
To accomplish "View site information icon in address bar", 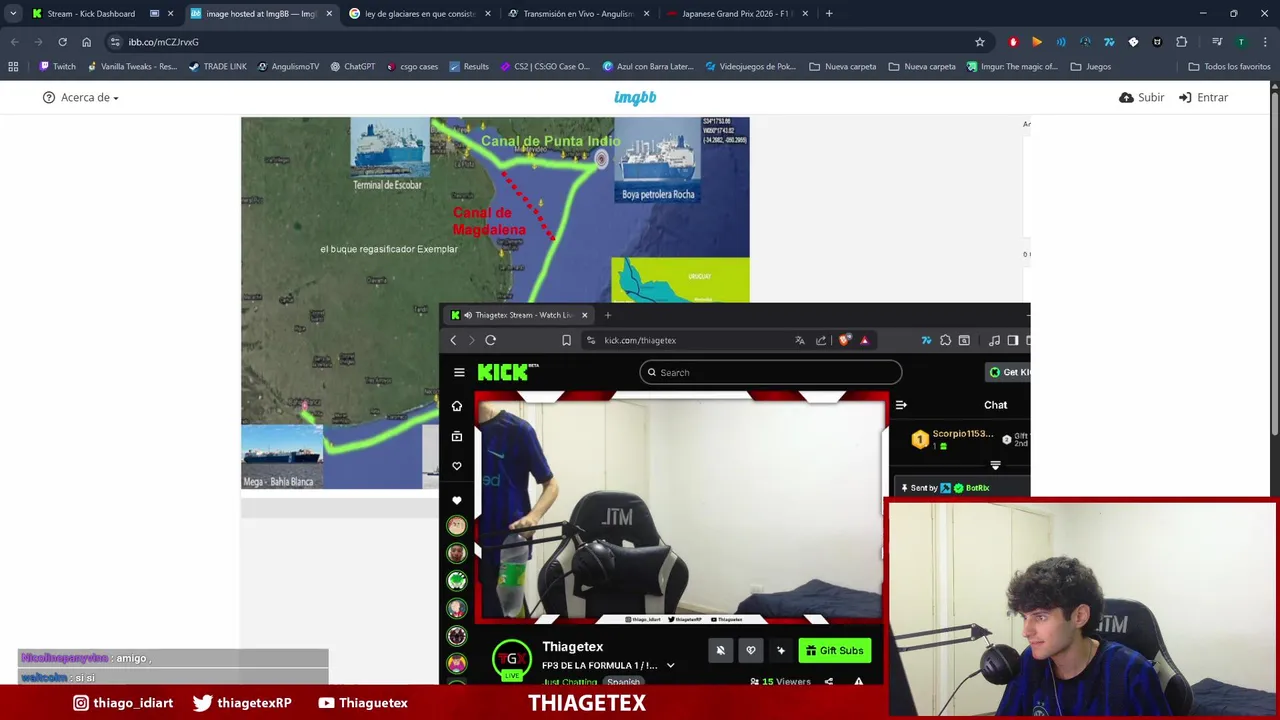I will click(x=115, y=42).
